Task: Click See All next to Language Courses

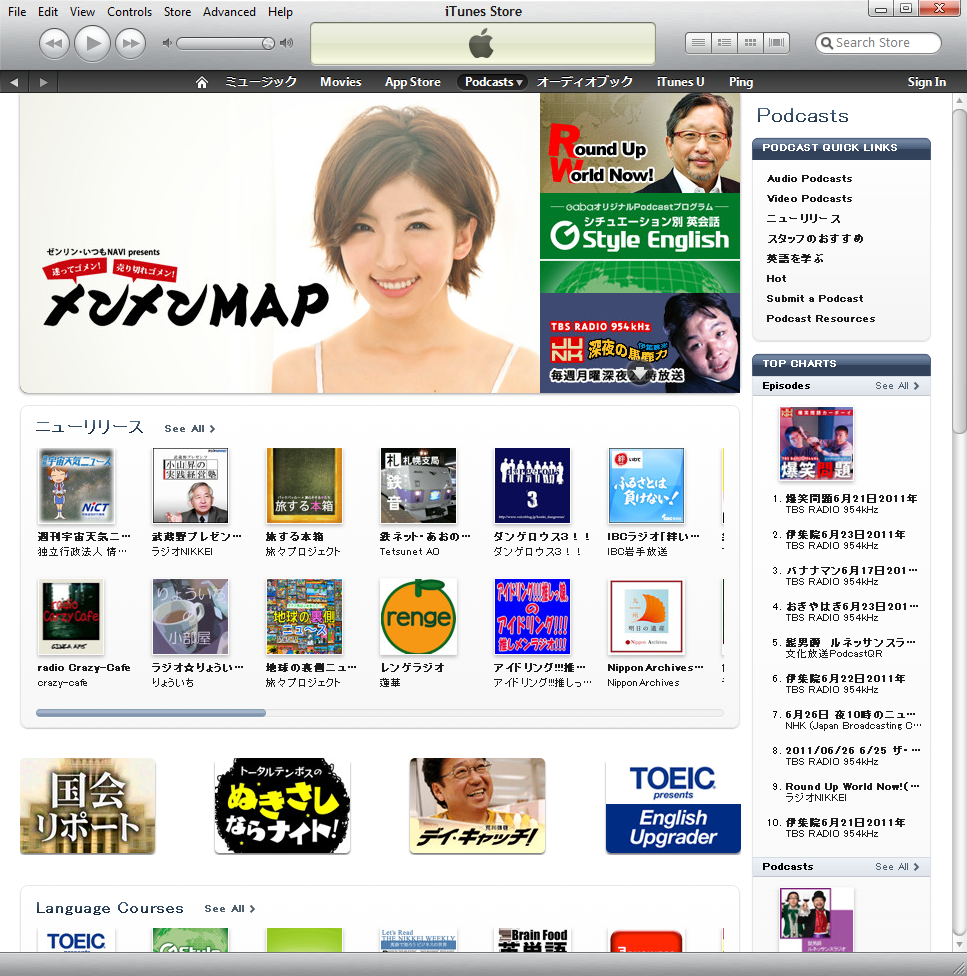Action: coord(230,908)
